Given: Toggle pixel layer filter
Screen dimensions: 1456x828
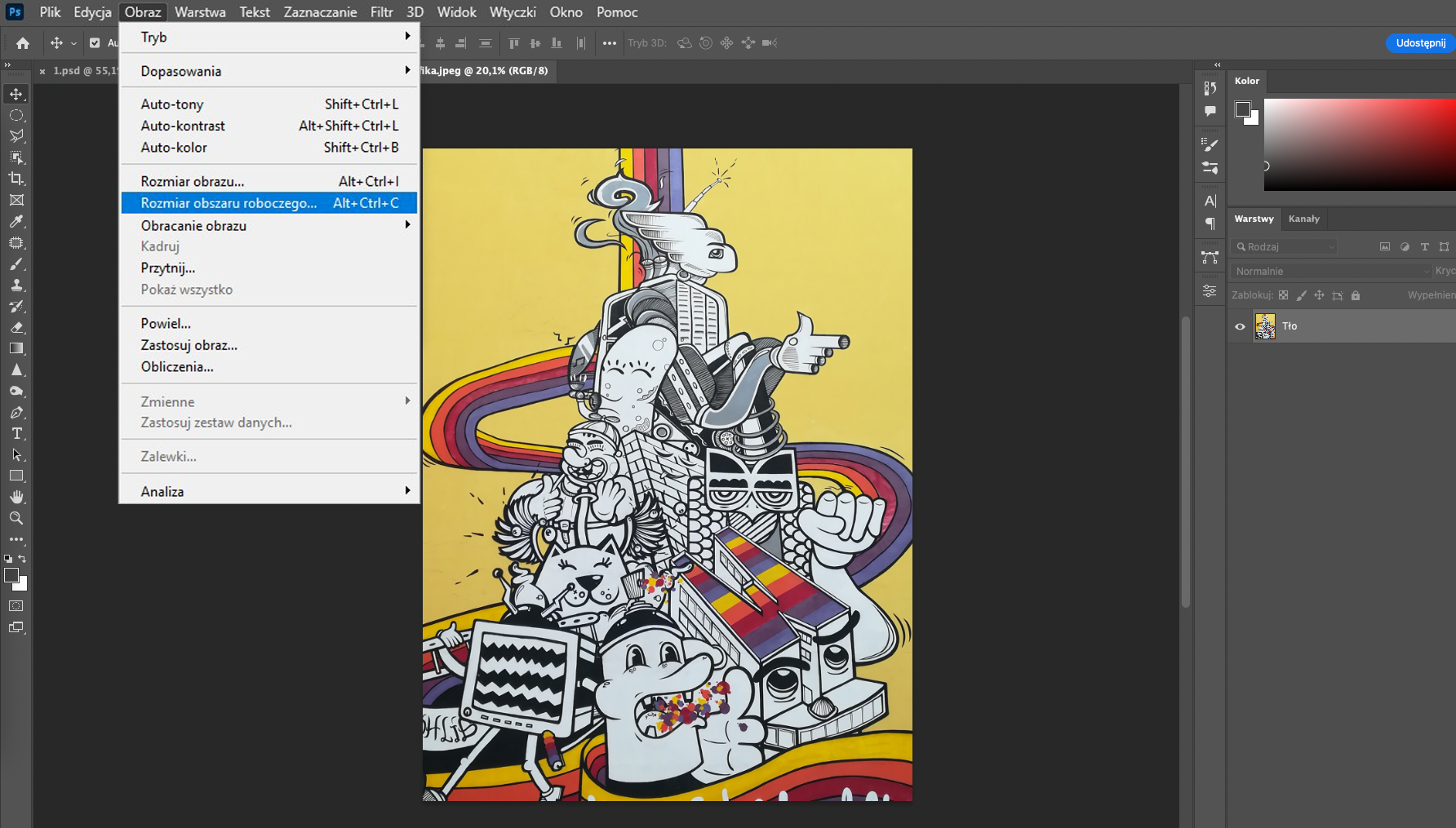Looking at the screenshot, I should (1385, 246).
